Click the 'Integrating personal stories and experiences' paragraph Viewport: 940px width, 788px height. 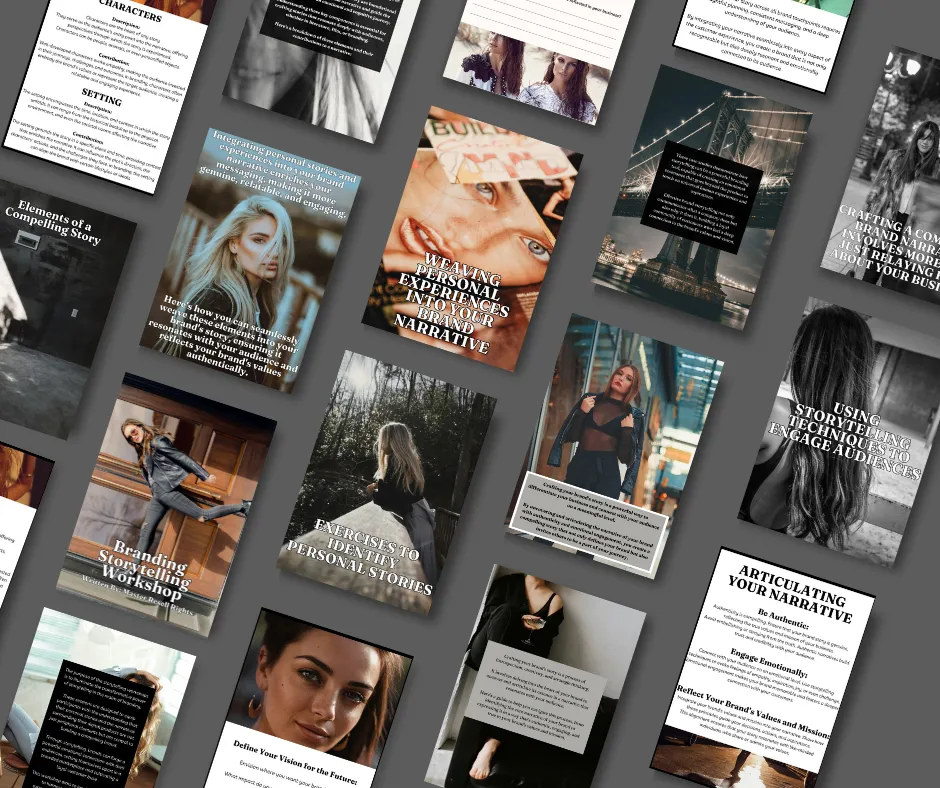(279, 174)
